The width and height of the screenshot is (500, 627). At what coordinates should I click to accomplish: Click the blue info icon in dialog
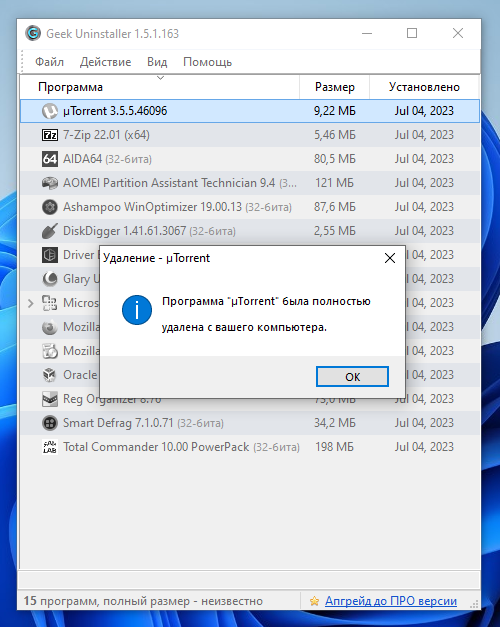pos(137,310)
